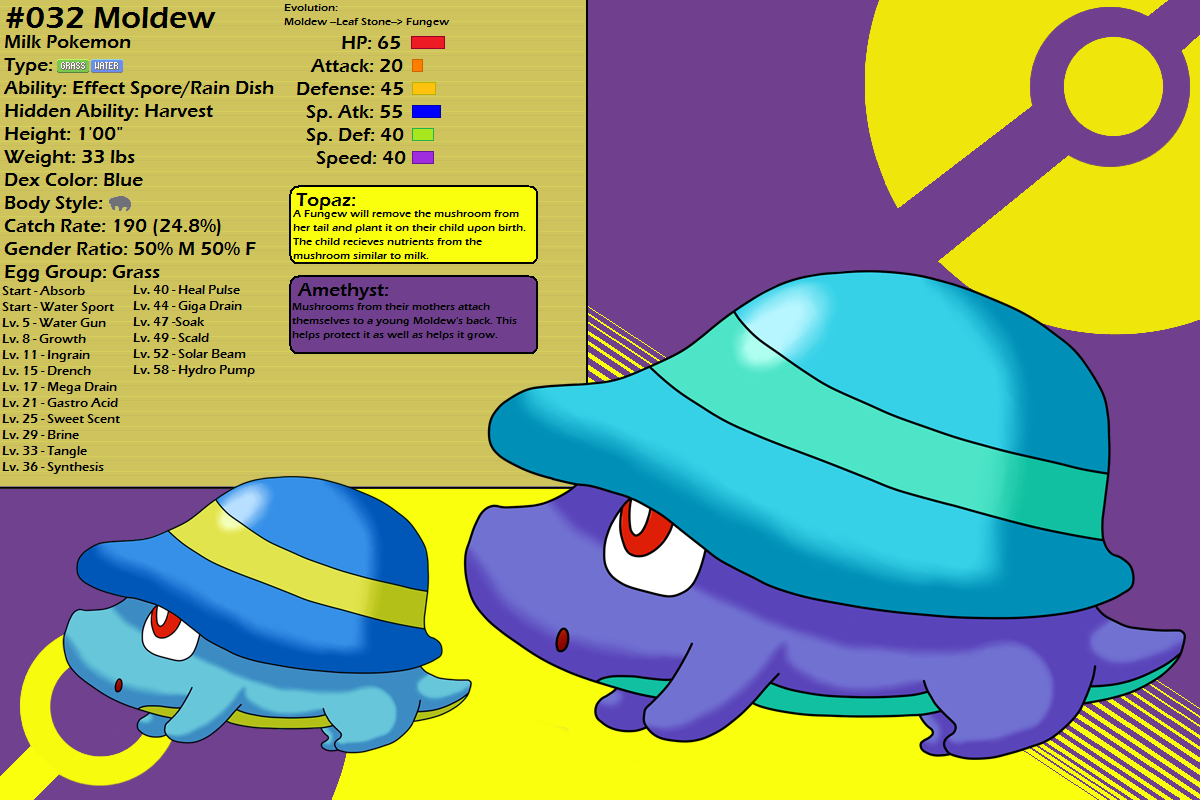
Task: Click the '#032 Moldew' title
Action: pos(110,17)
